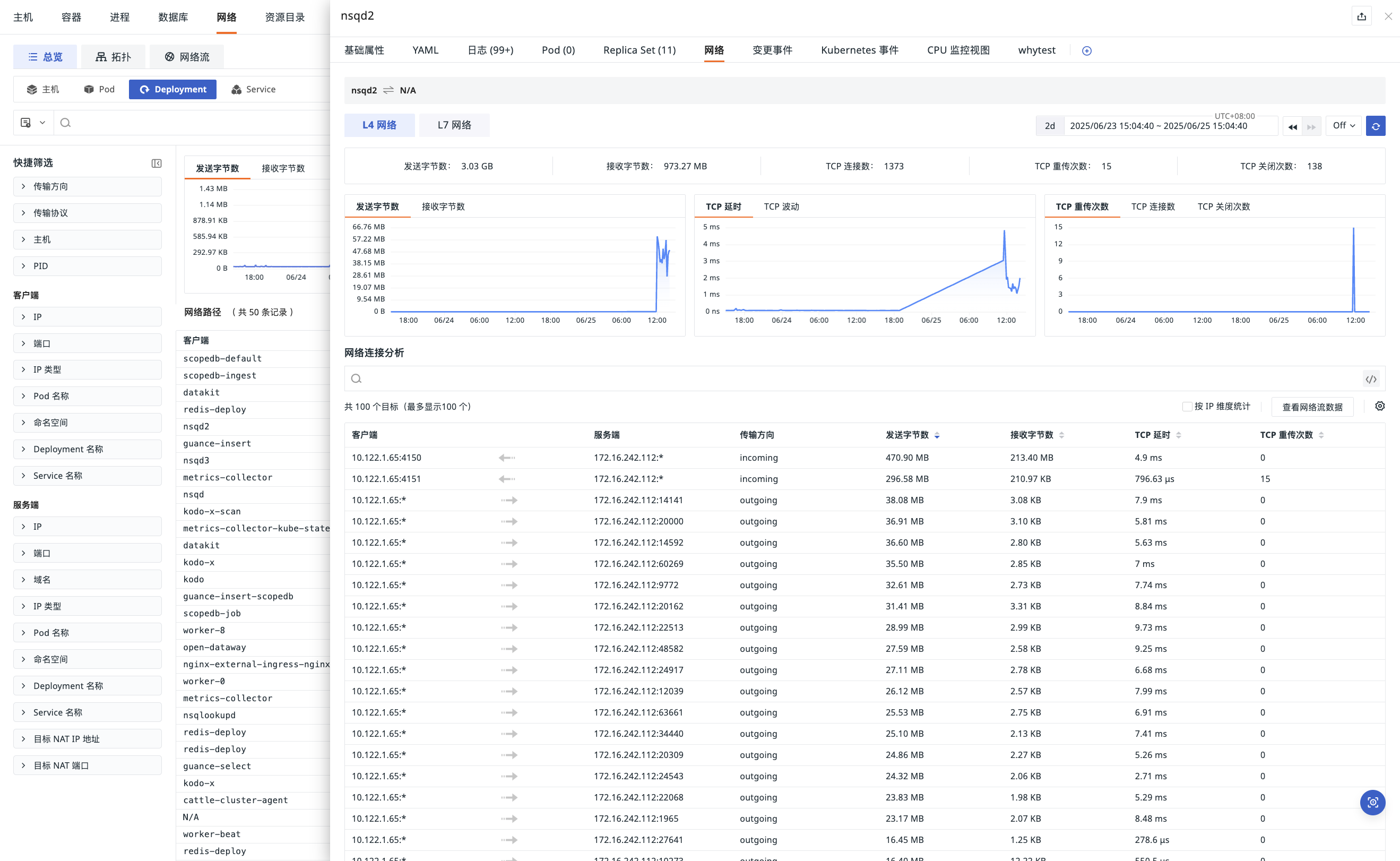Enable 按 IP 维度统计 checkbox

pyautogui.click(x=1187, y=407)
